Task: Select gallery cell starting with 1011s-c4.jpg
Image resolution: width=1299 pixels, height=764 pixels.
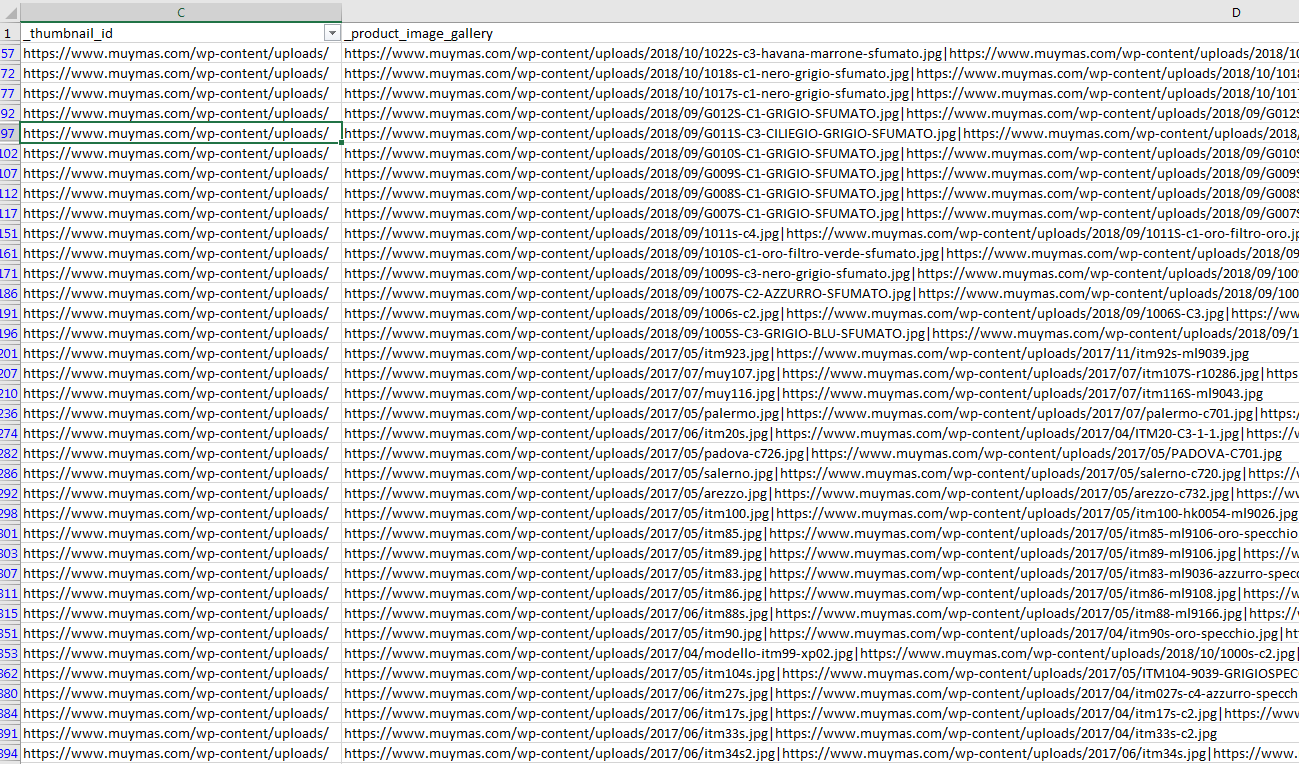Action: pos(820,233)
